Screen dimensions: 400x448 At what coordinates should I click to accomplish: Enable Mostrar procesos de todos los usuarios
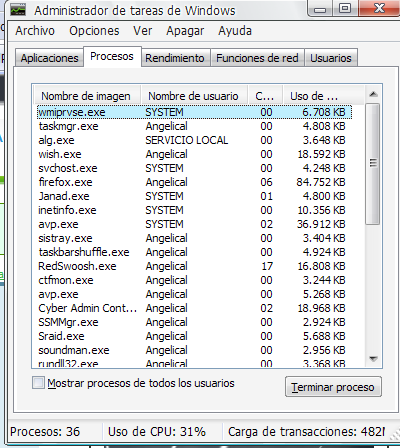(x=38, y=383)
